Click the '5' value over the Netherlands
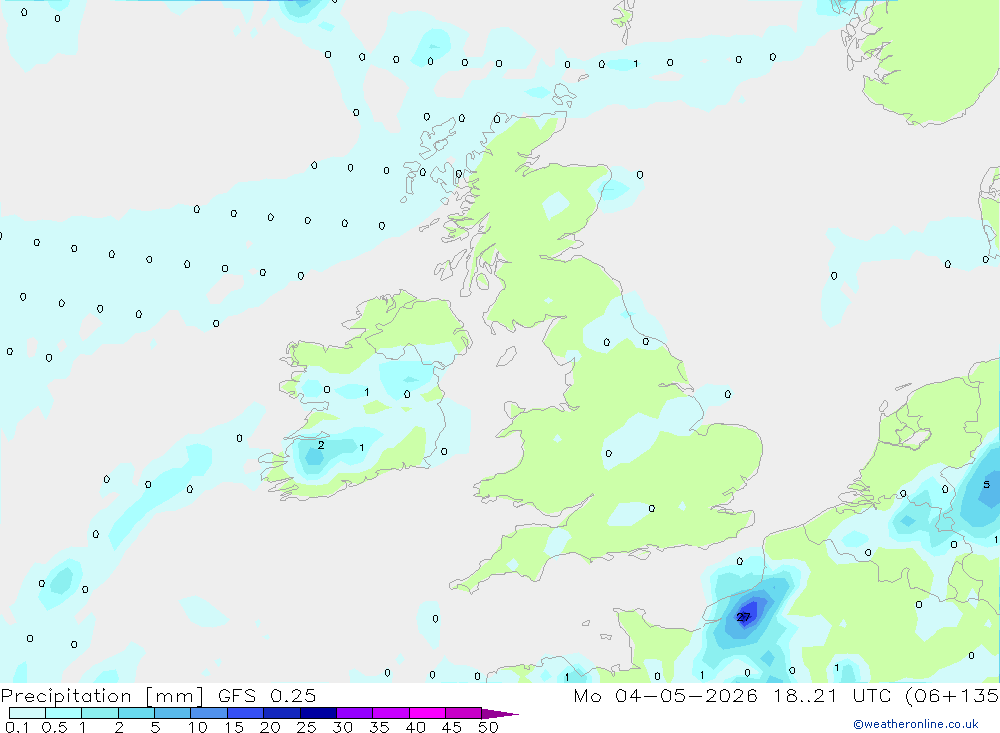This screenshot has height=733, width=1000. [987, 484]
